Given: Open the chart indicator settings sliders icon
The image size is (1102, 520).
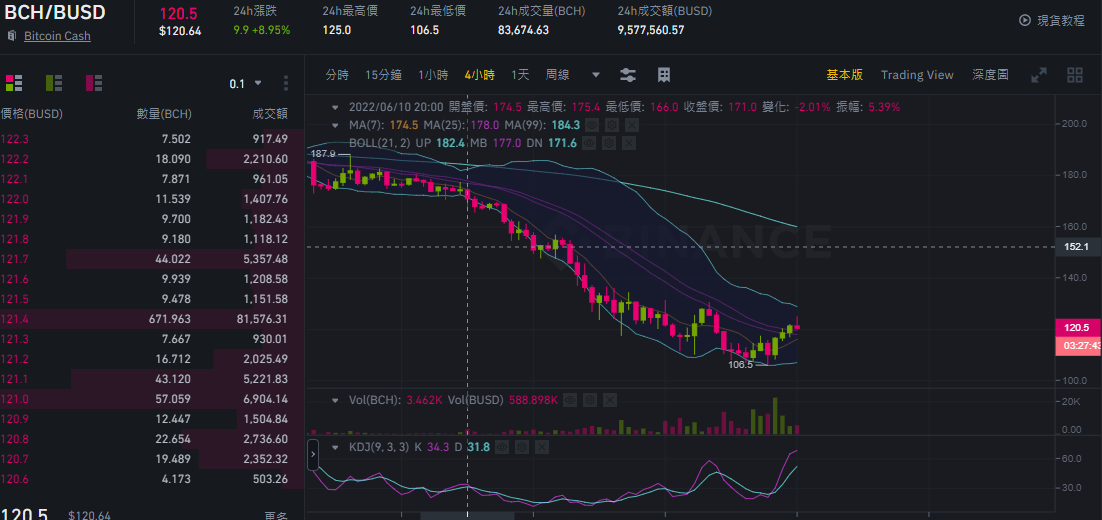Looking at the screenshot, I should [x=628, y=74].
